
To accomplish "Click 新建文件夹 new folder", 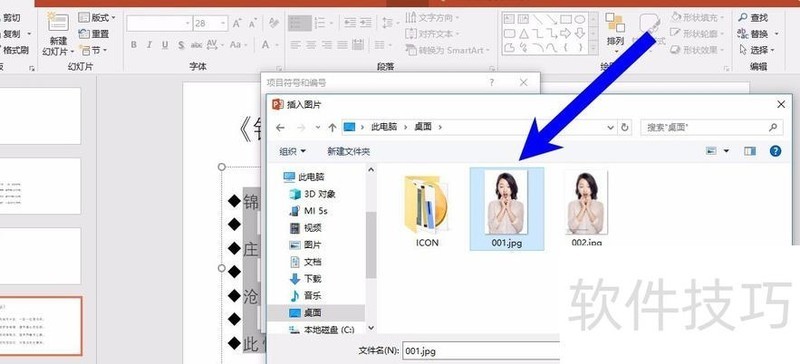I will [x=348, y=152].
